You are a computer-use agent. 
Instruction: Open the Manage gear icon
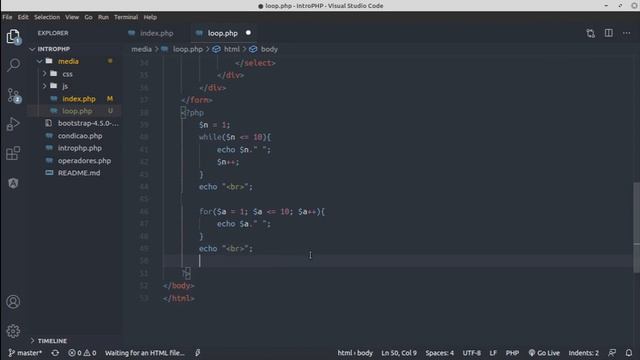(x=13, y=331)
